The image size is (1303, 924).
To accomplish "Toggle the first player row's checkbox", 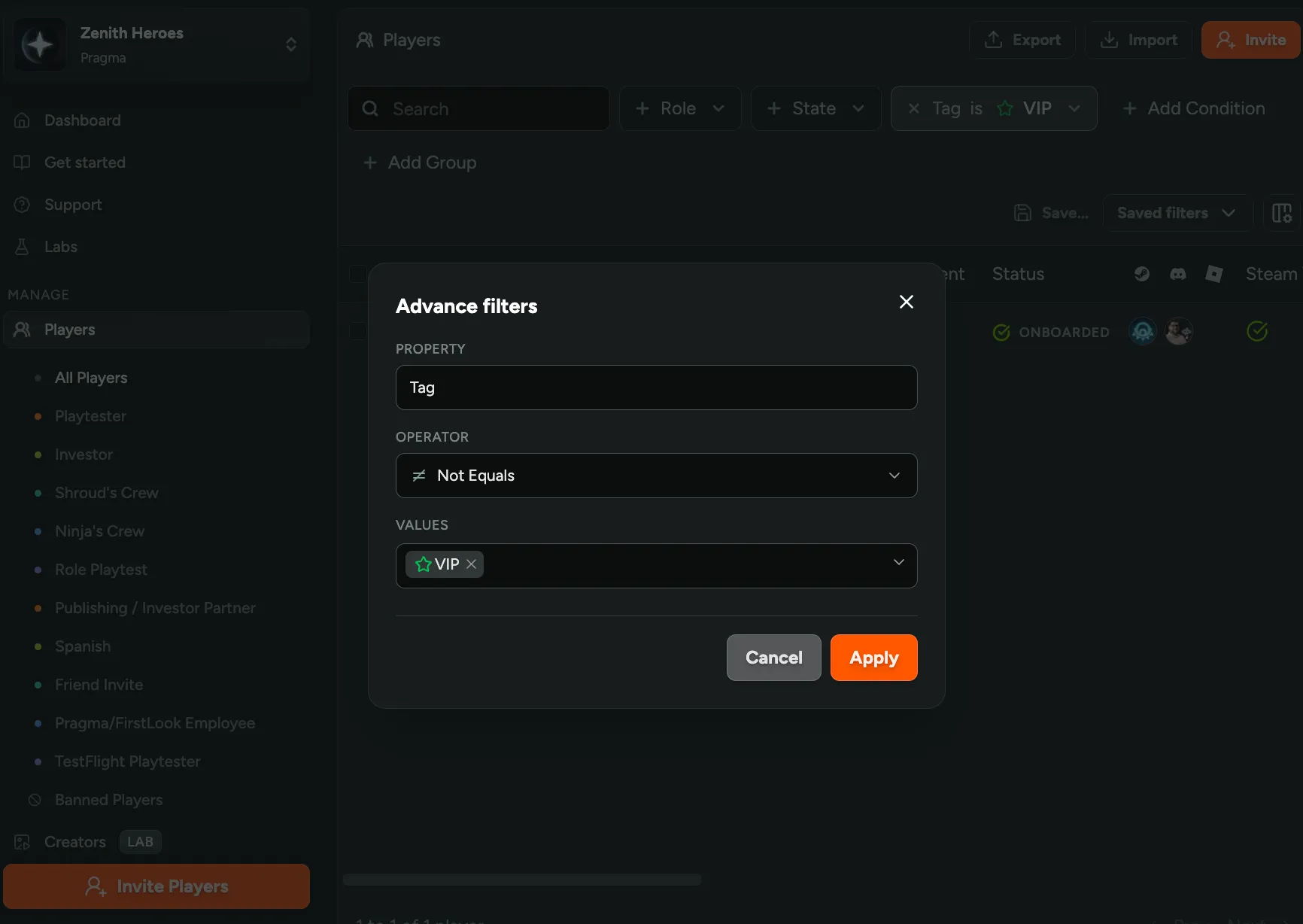I will [357, 332].
